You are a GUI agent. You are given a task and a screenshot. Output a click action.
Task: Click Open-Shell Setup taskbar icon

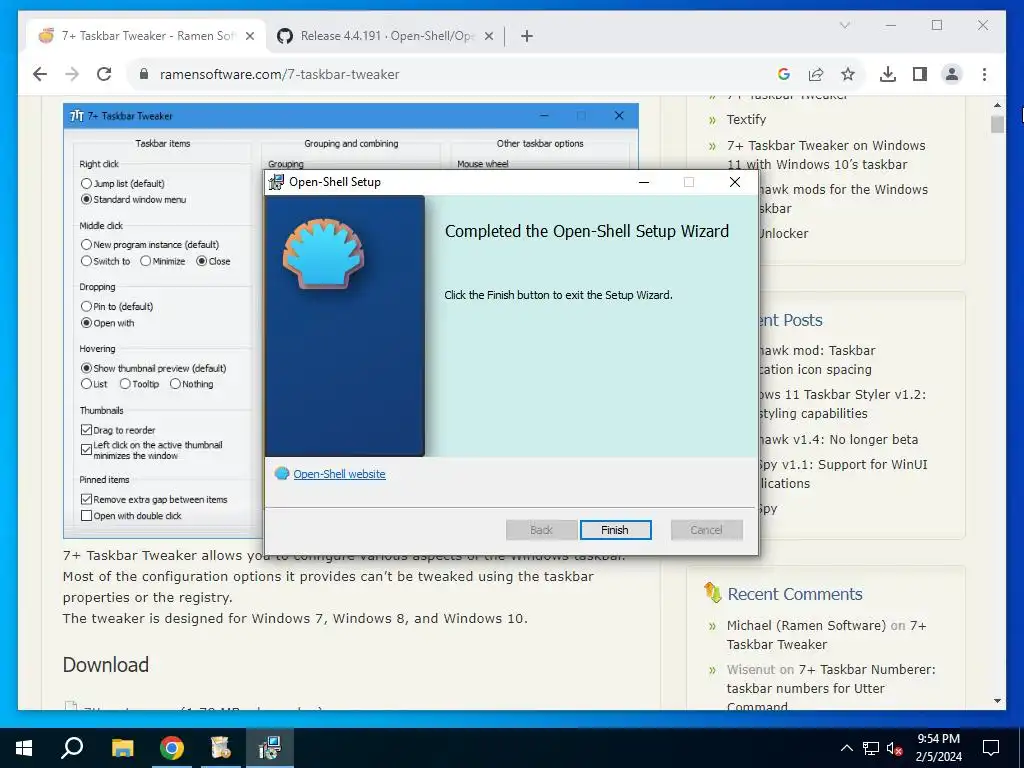(270, 748)
